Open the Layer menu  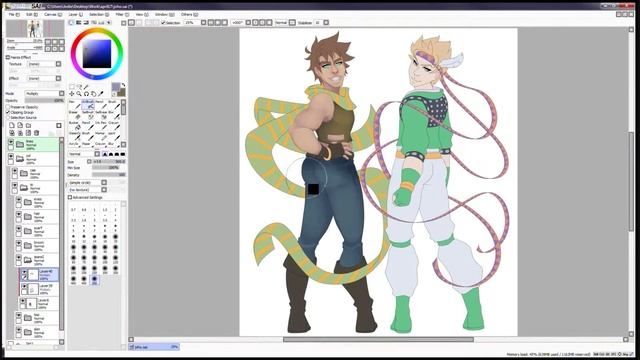[76, 15]
